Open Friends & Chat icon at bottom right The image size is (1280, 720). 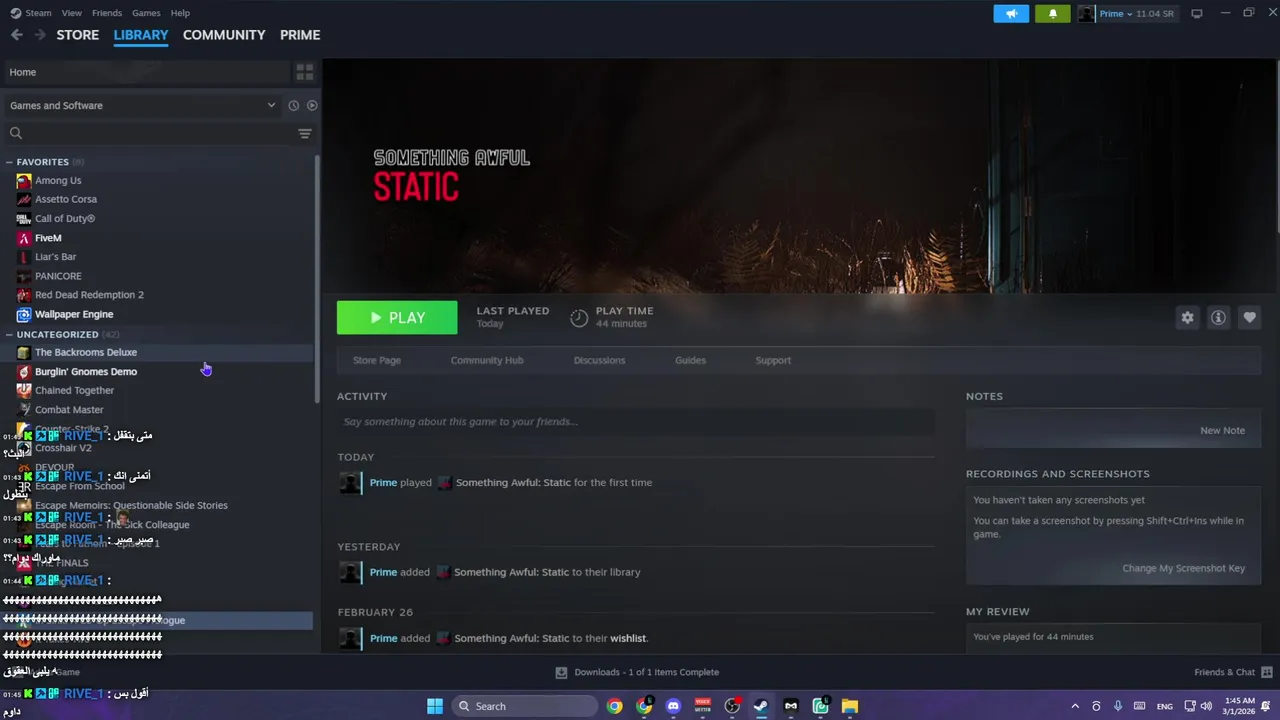point(1267,672)
